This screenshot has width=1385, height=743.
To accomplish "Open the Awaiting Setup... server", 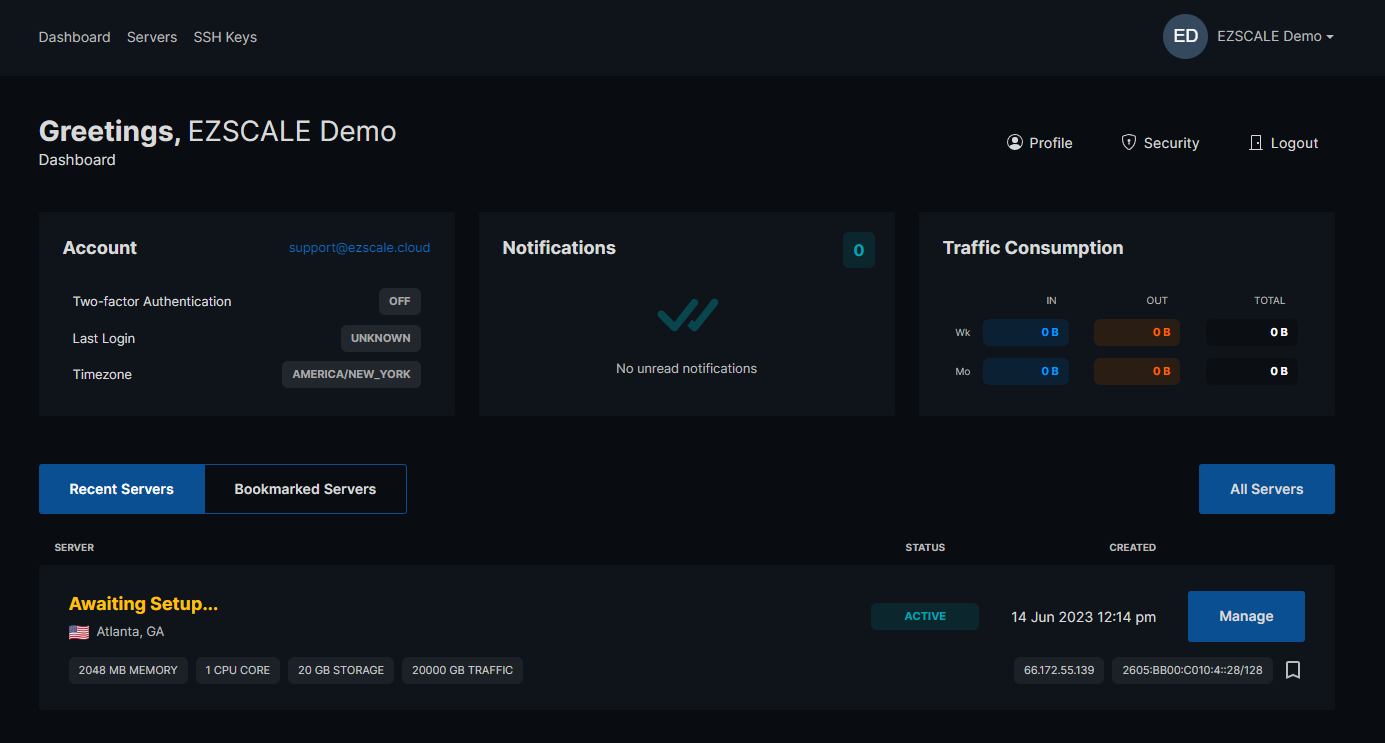I will [x=143, y=604].
